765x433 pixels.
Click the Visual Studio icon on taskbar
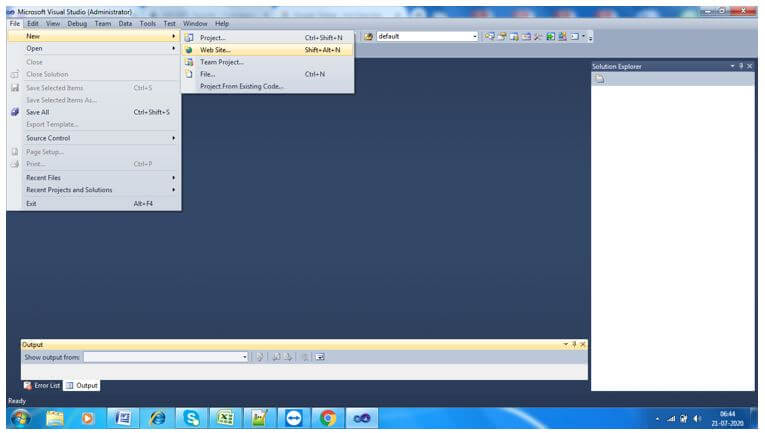362,418
